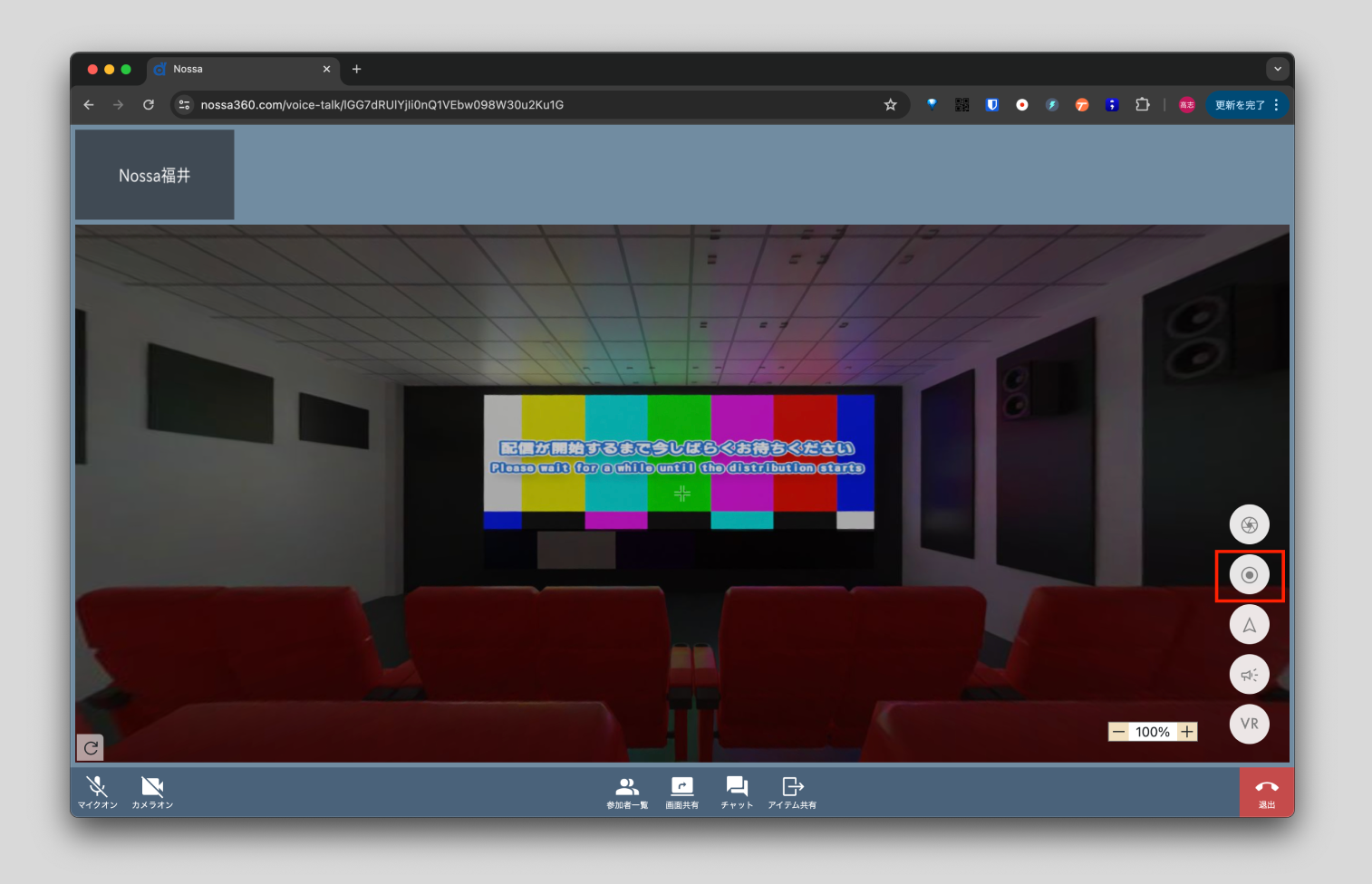Open the red dot recorder extension
1372x884 pixels.
[1022, 105]
